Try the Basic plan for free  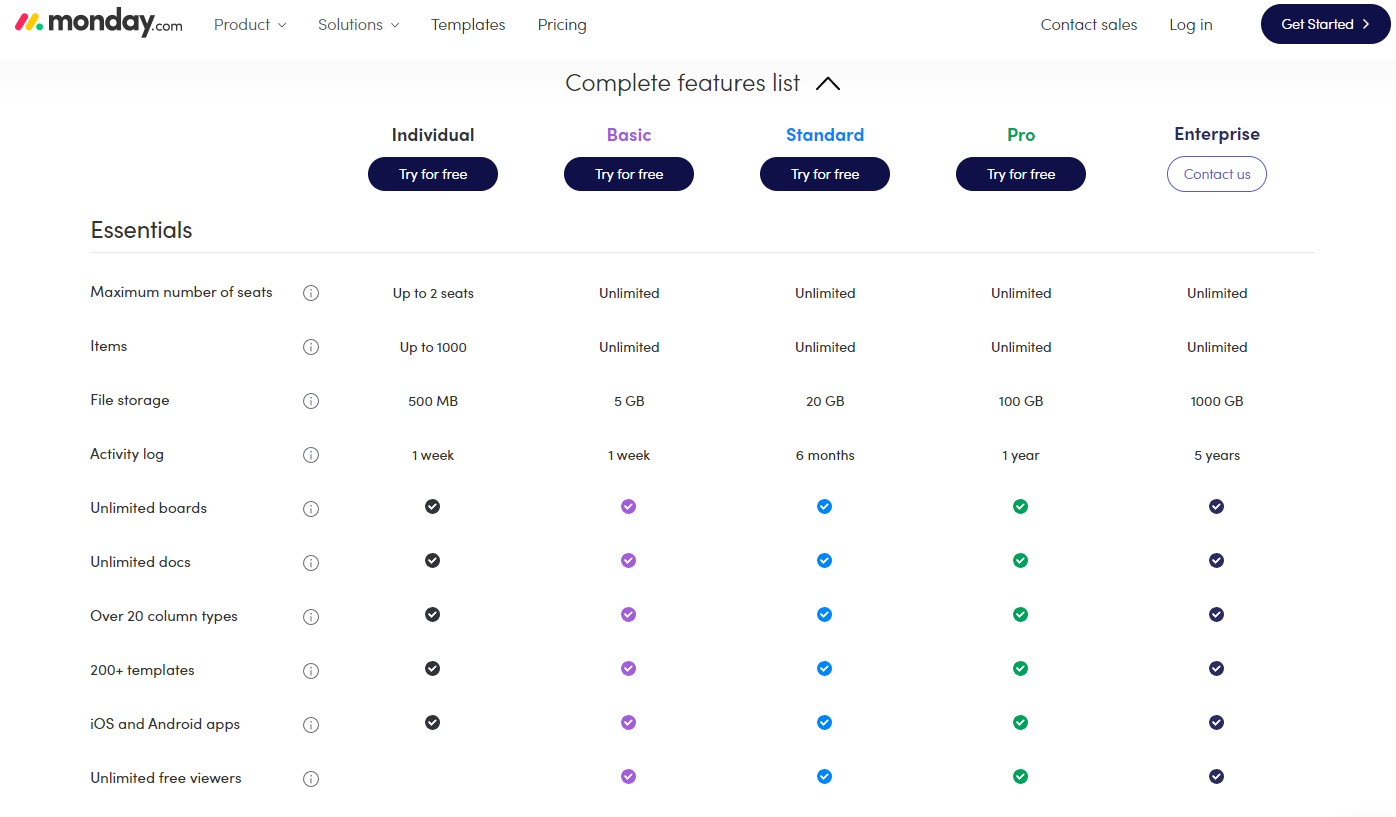[629, 174]
